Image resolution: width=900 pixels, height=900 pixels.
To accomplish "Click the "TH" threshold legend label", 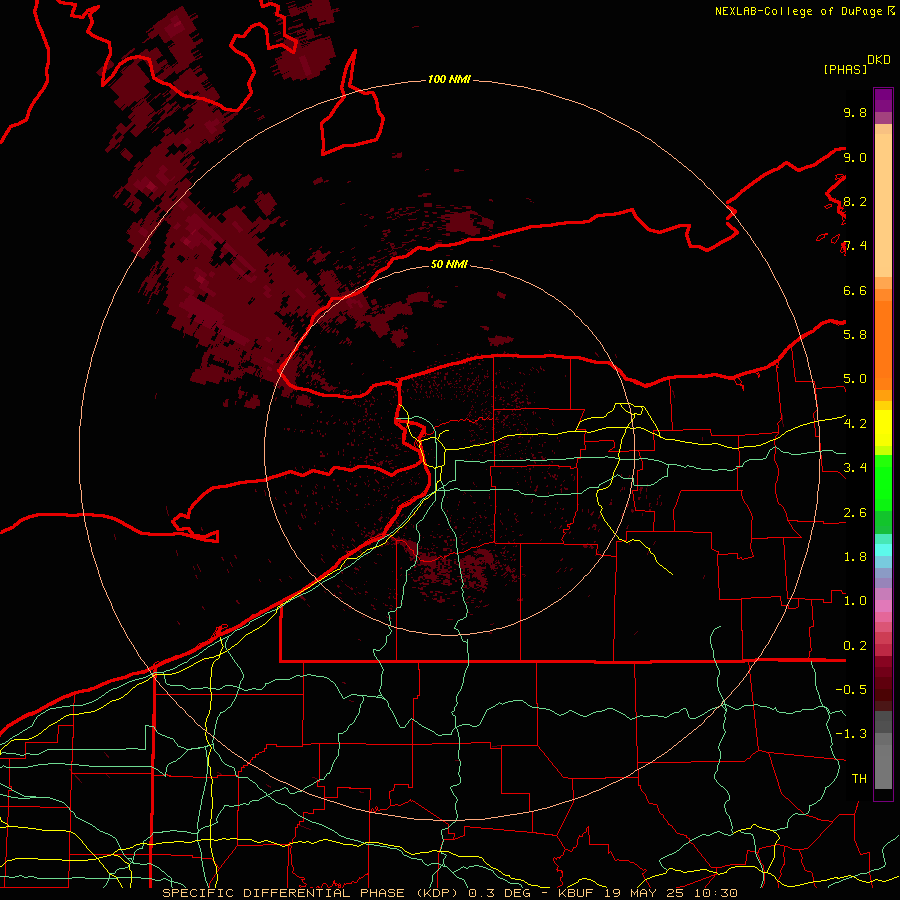I will tap(859, 779).
